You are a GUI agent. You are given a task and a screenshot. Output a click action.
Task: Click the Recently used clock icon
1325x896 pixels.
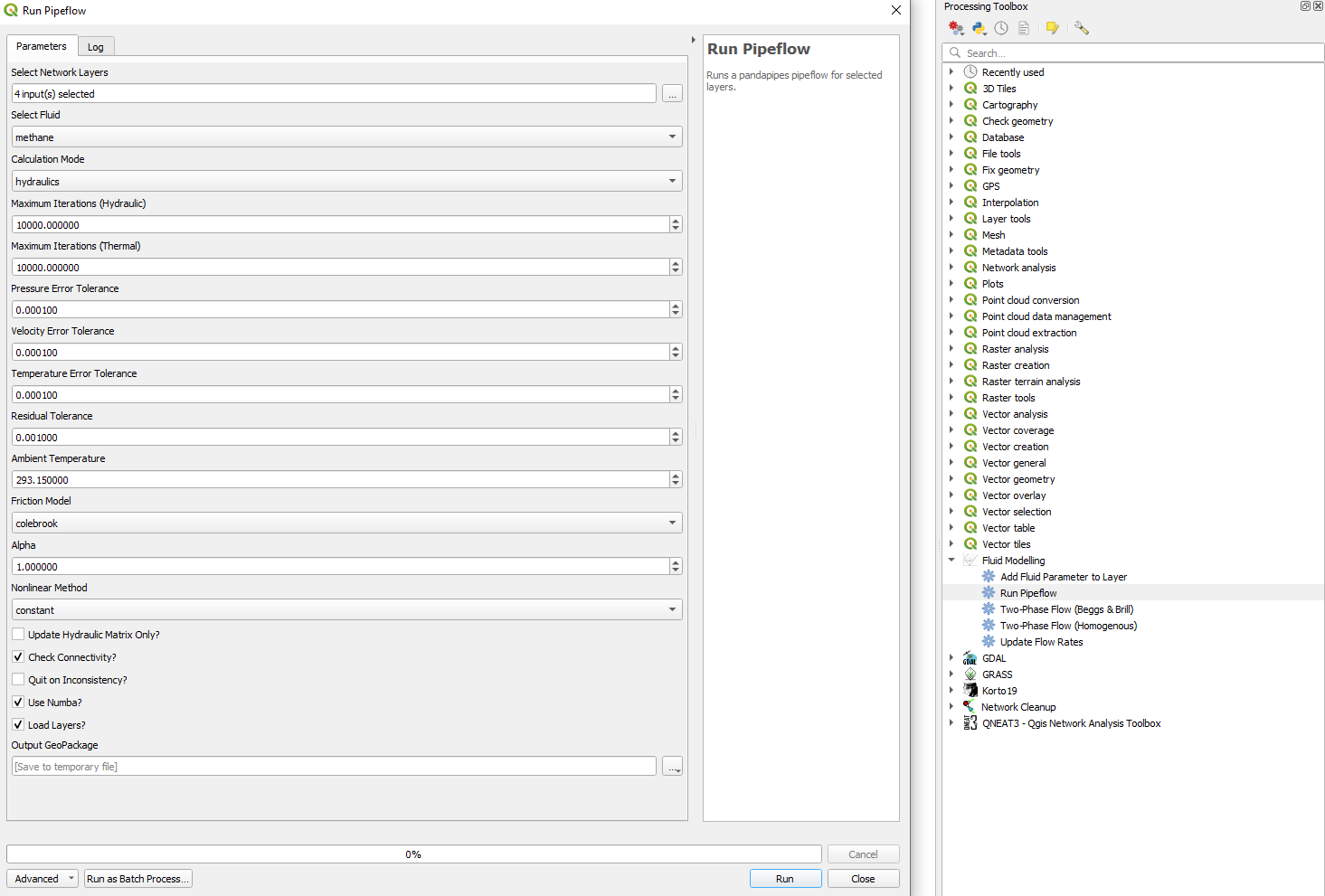pyautogui.click(x=970, y=72)
